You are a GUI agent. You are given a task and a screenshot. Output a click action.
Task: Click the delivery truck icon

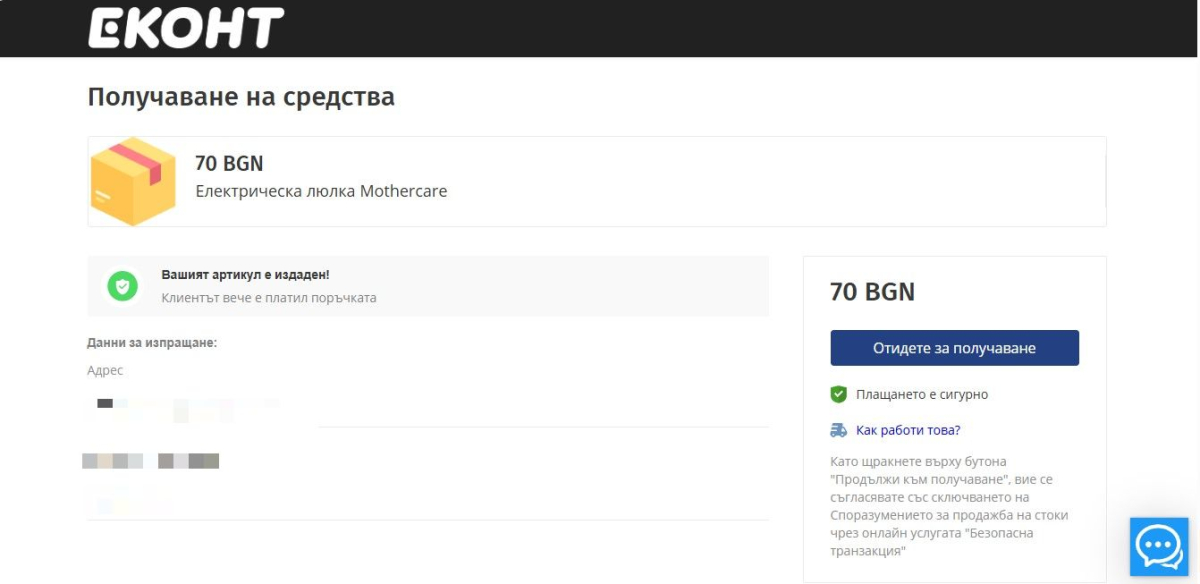pyautogui.click(x=839, y=430)
